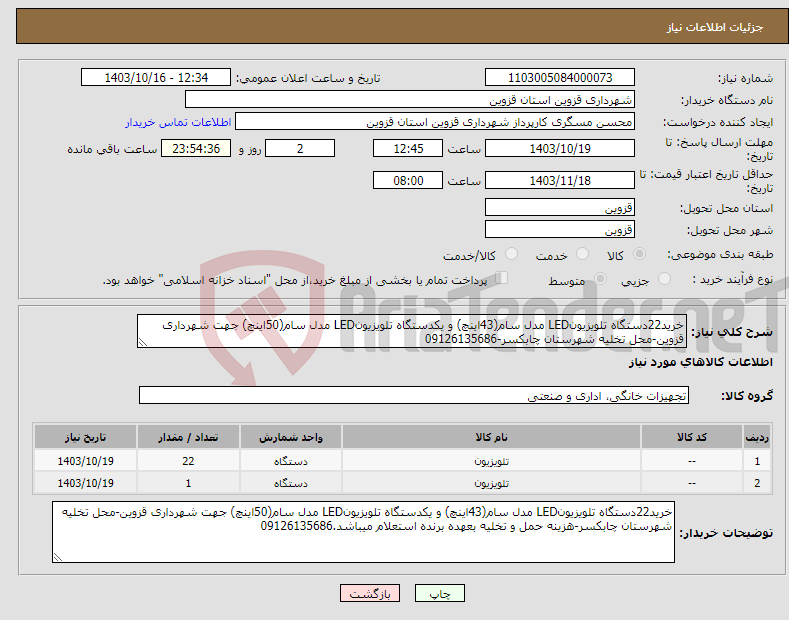Click the announcement date field 1403/10/16 - 12:34
The image size is (789, 620).
156,78
